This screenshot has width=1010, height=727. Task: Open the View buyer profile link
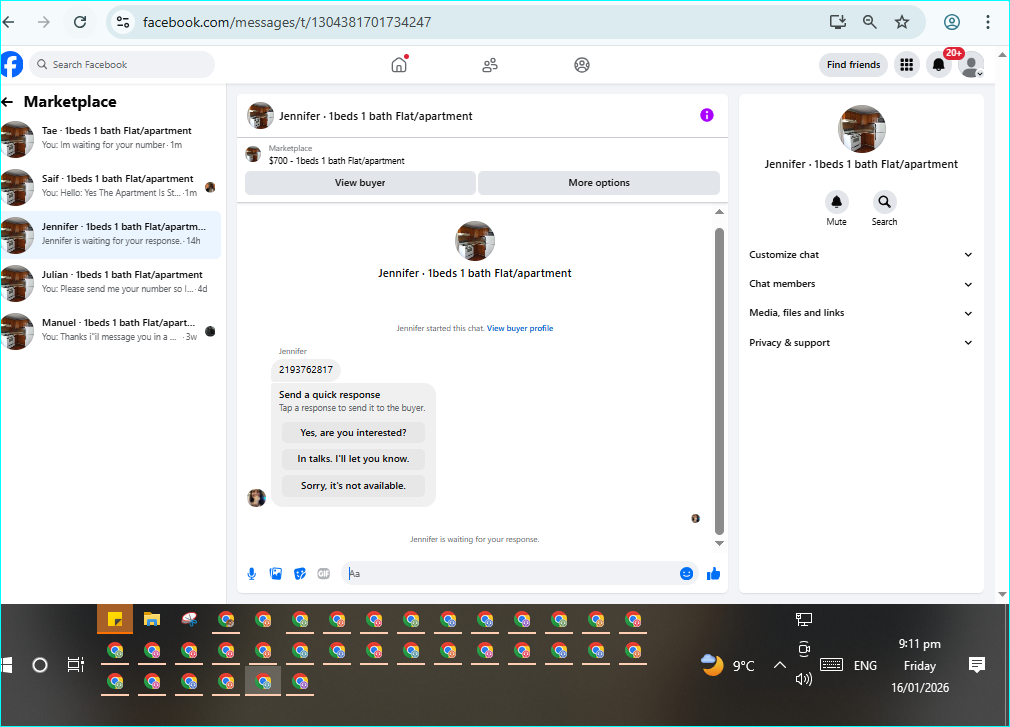pos(520,328)
